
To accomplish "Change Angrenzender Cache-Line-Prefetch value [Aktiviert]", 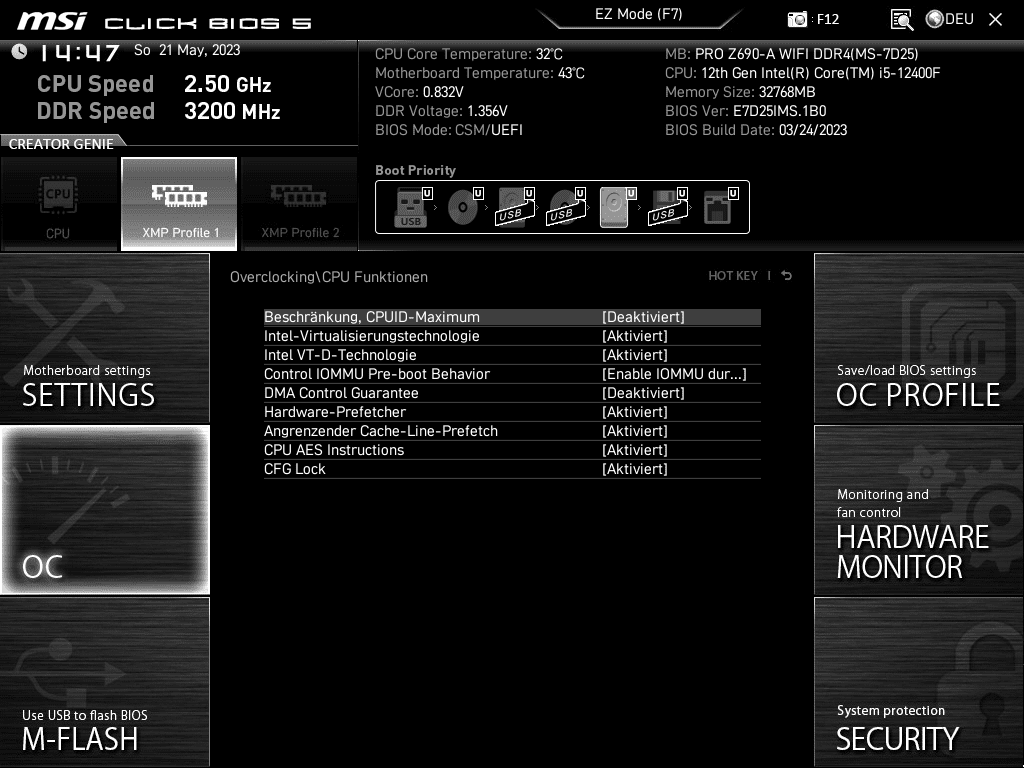I will 635,430.
